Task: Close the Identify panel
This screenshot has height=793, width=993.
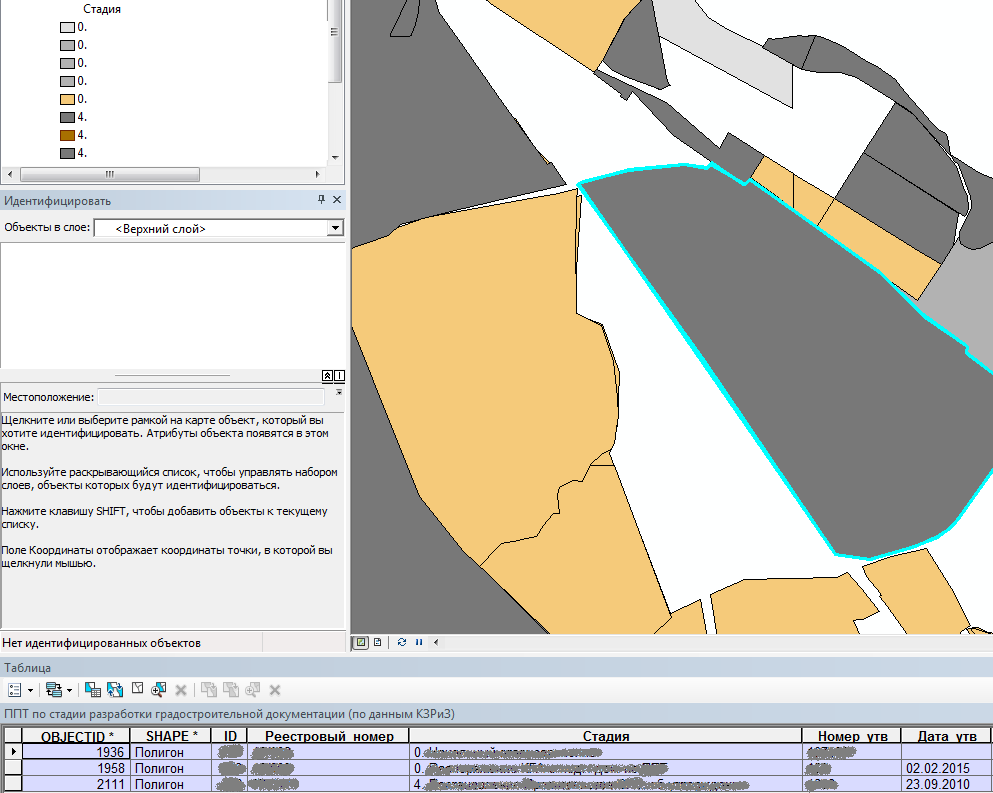Action: pyautogui.click(x=337, y=201)
